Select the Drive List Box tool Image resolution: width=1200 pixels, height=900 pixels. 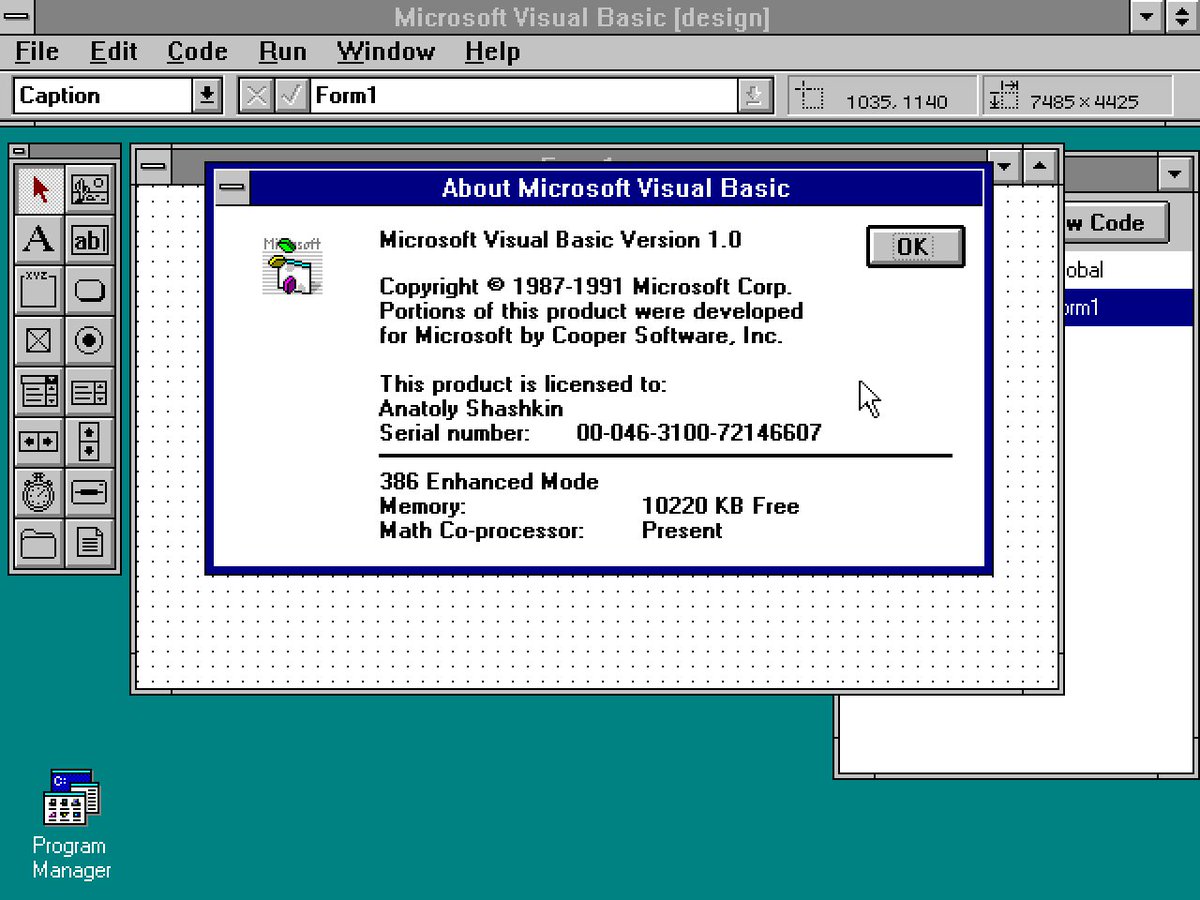90,492
